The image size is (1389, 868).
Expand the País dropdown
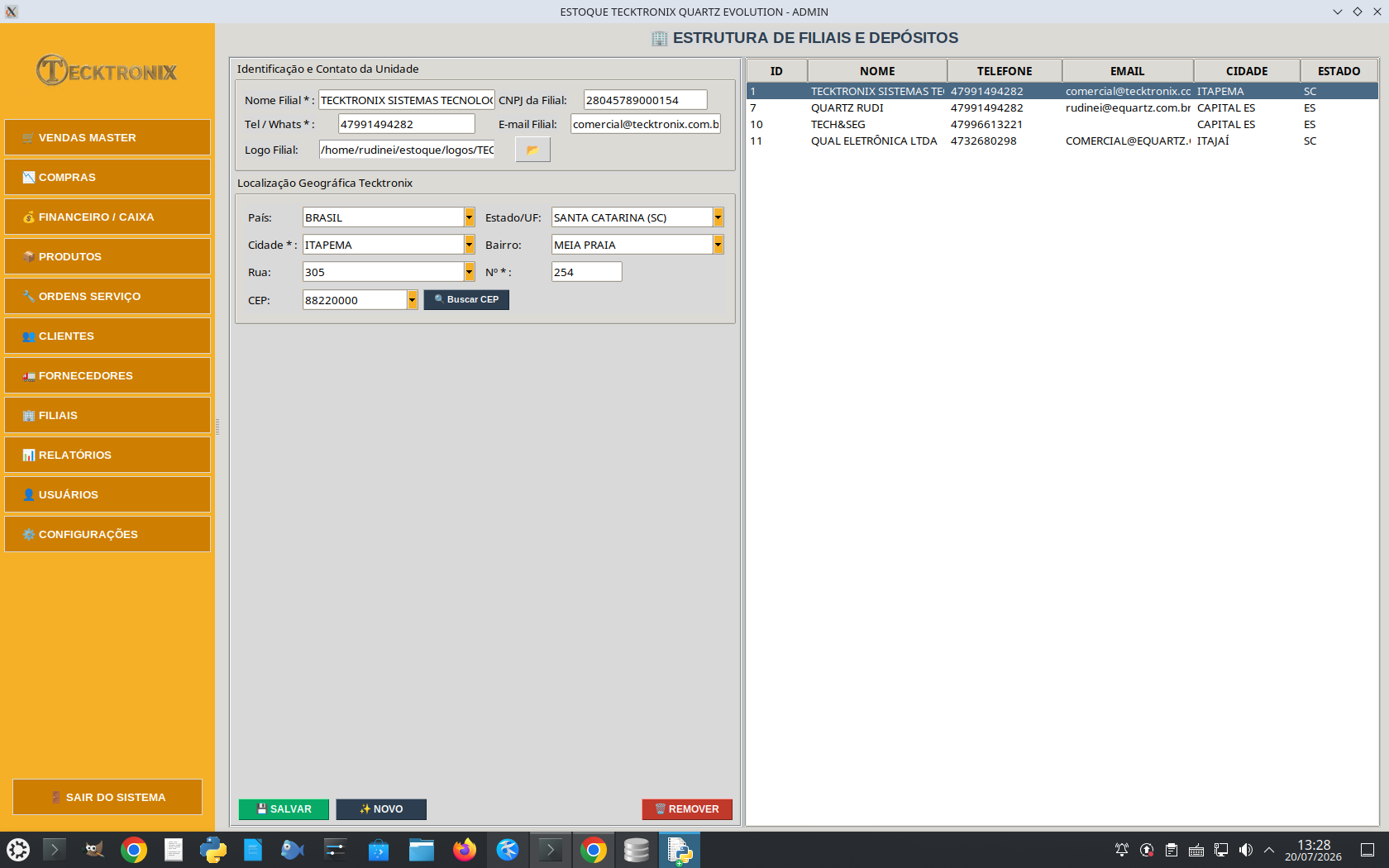(x=470, y=217)
